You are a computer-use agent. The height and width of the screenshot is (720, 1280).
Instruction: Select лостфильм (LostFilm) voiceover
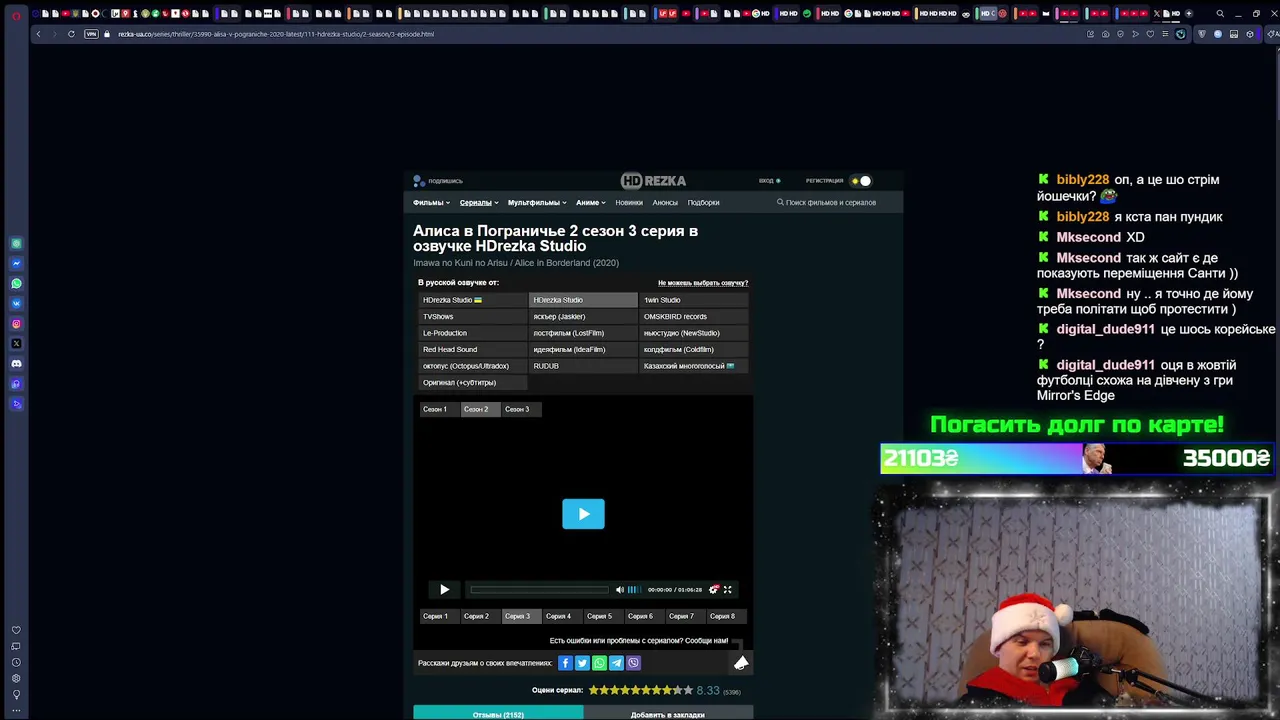pos(583,333)
